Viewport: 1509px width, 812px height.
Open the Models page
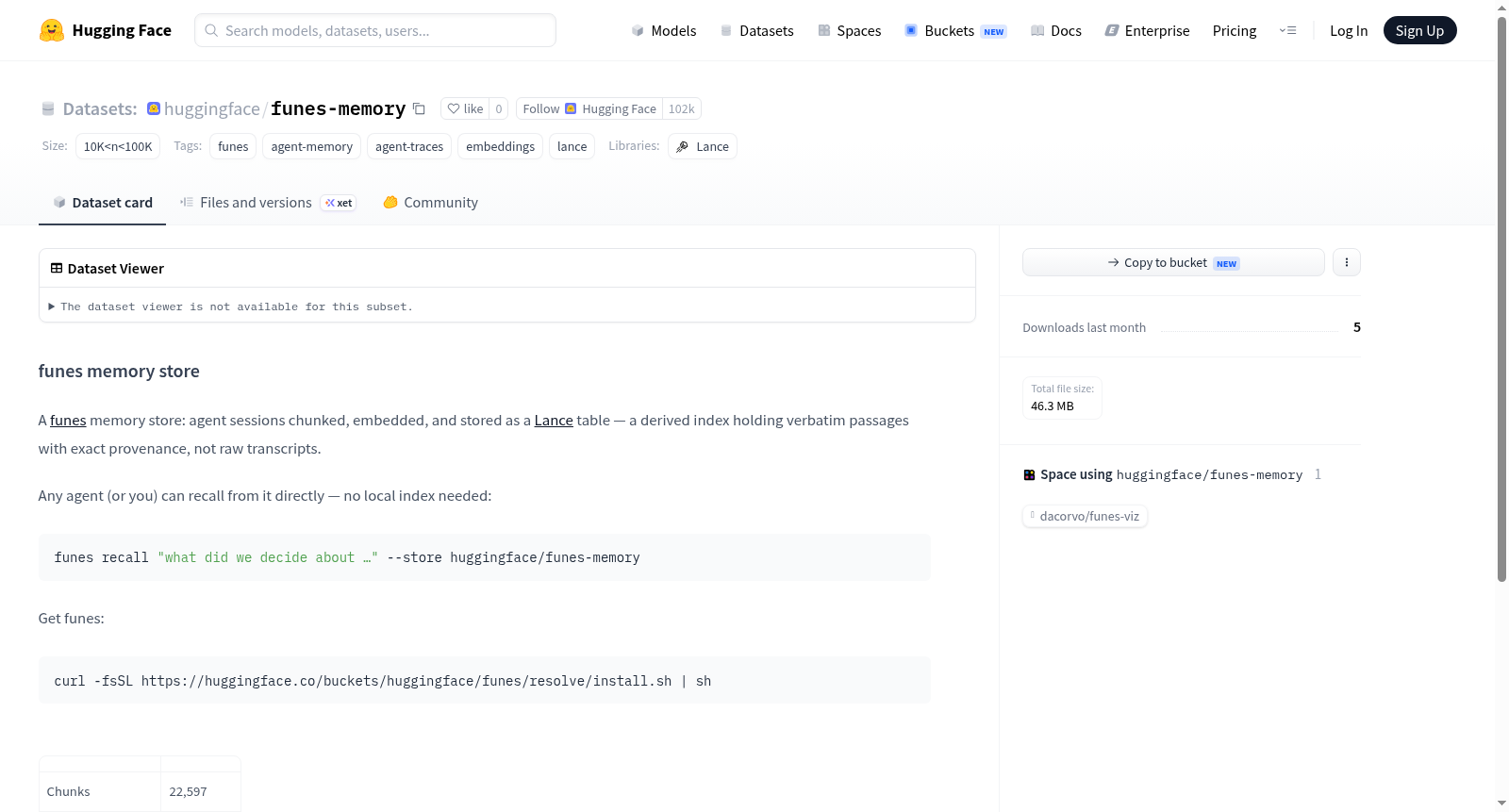664,31
